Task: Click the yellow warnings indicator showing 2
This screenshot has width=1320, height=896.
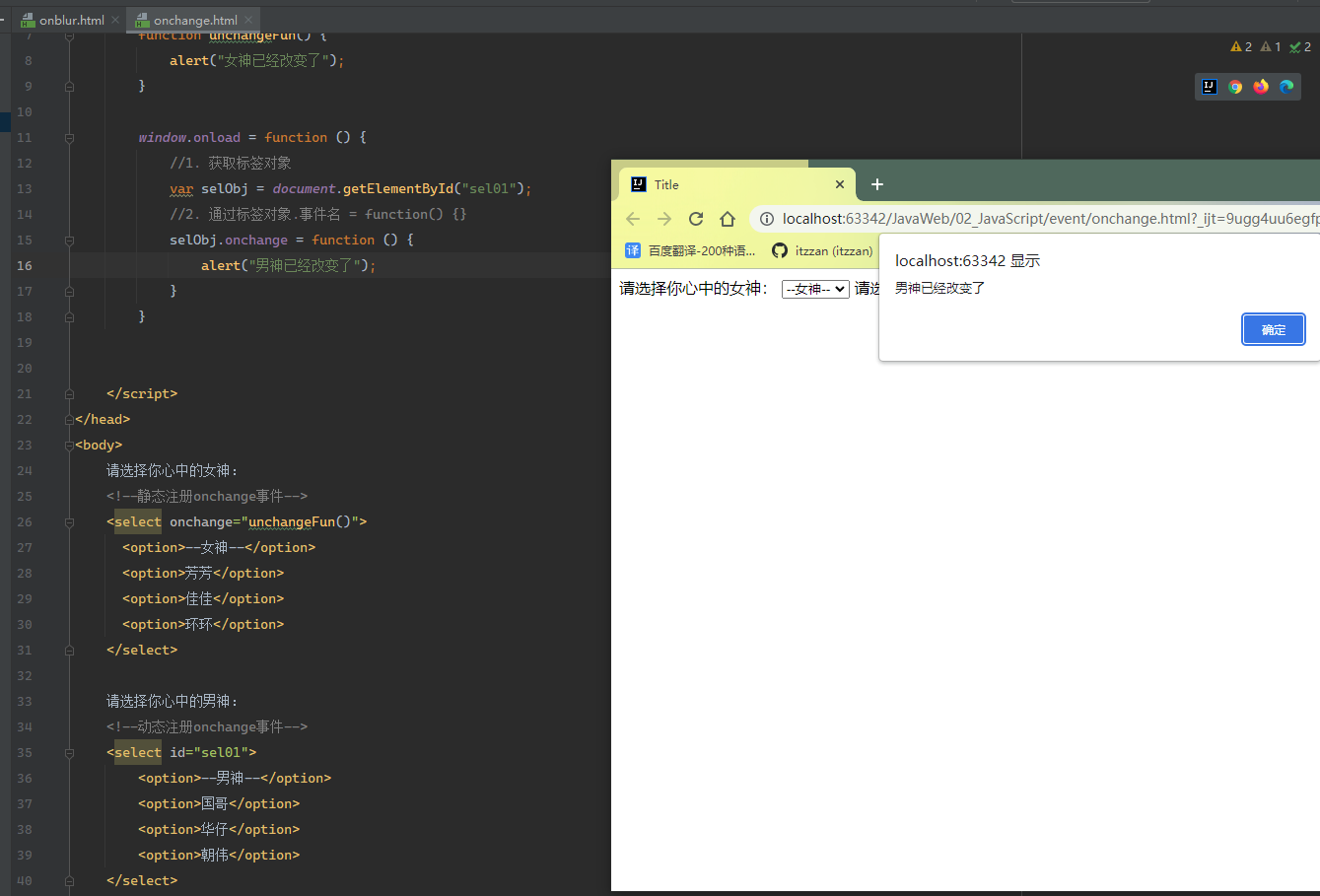Action: pyautogui.click(x=1241, y=46)
